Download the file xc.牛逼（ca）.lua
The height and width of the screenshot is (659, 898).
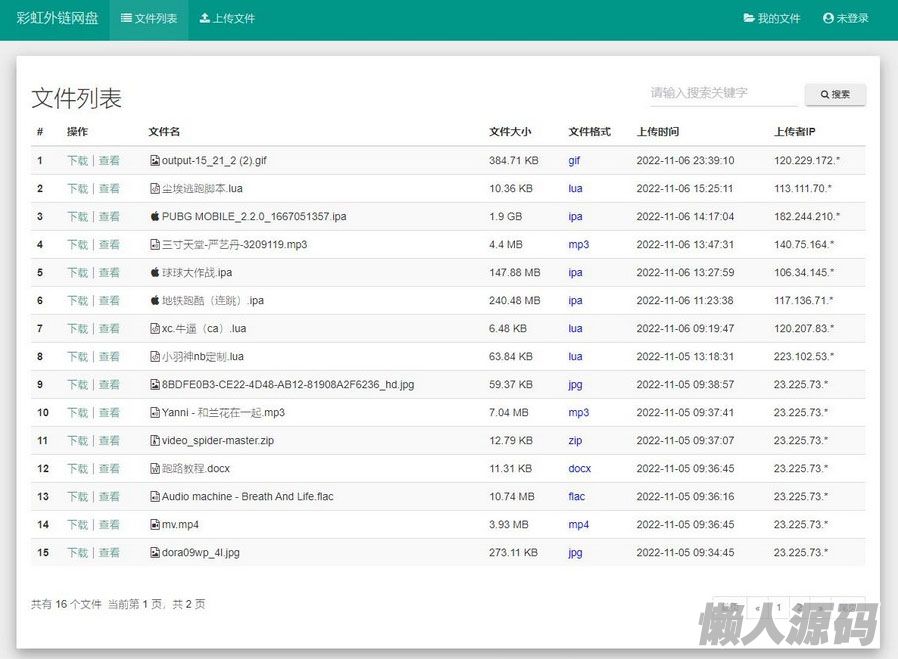pos(77,329)
